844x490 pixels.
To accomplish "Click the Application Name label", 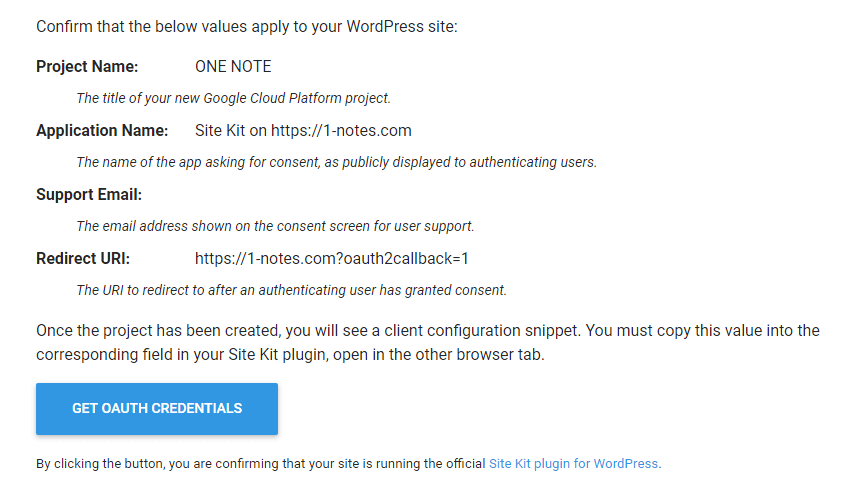I will point(102,130).
